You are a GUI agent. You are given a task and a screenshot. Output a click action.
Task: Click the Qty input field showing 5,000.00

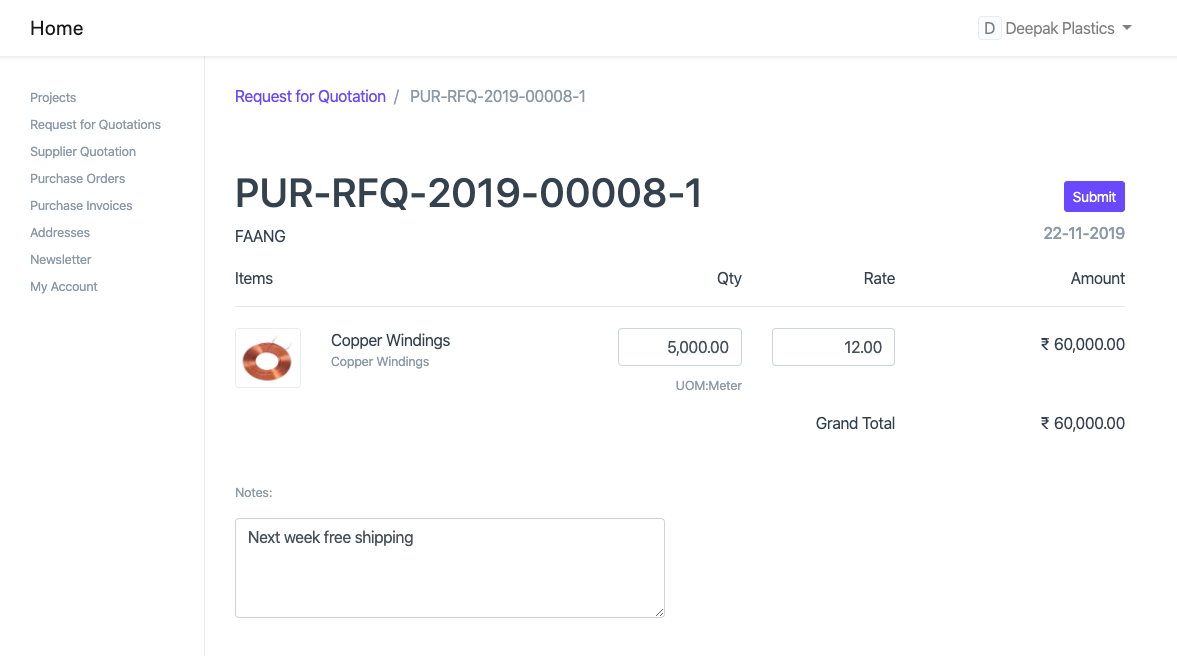[680, 347]
